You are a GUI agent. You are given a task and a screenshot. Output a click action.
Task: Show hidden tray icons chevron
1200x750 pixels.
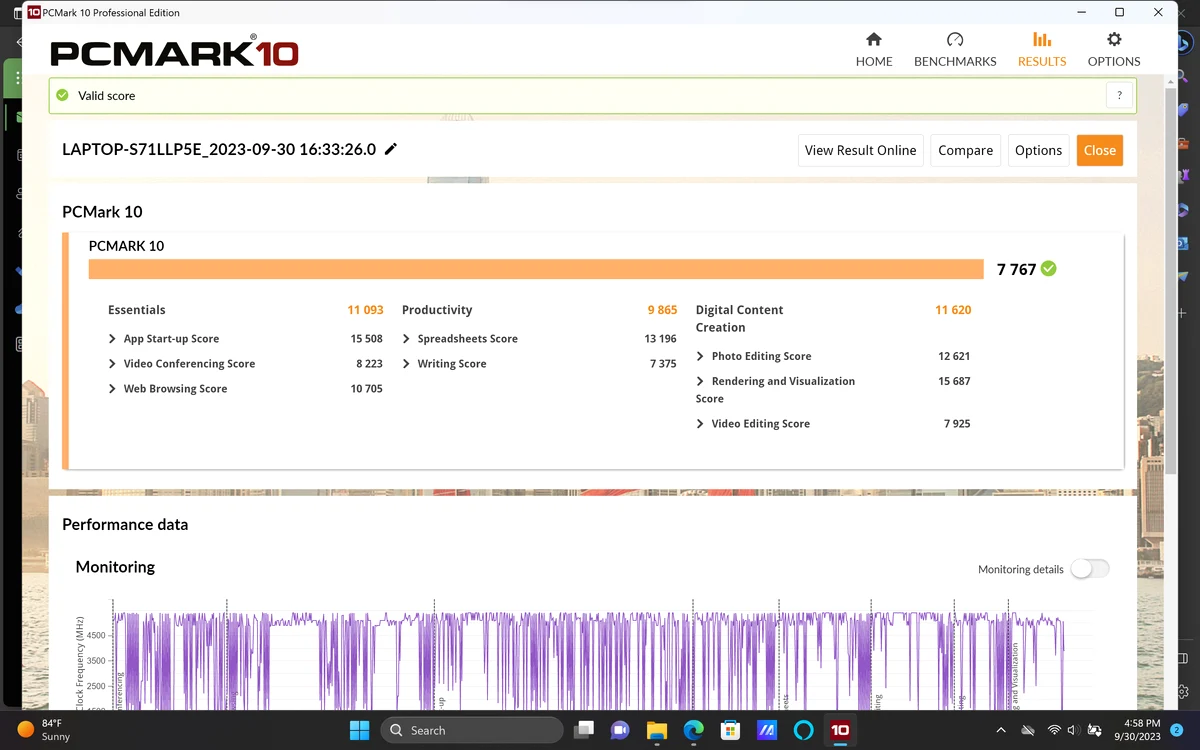pyautogui.click(x=1001, y=730)
